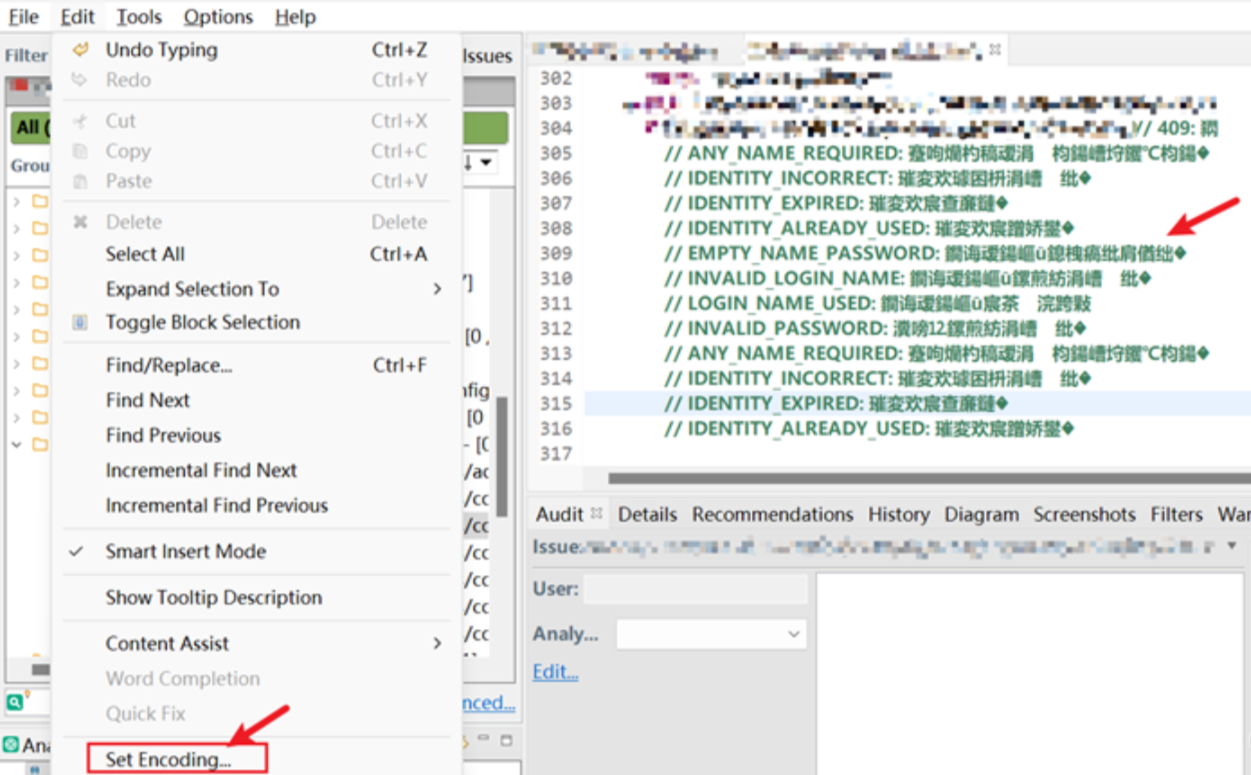Click ANY_NAME_REQUIRED on line 305
Image resolution: width=1251 pixels, height=775 pixels.
[937, 153]
